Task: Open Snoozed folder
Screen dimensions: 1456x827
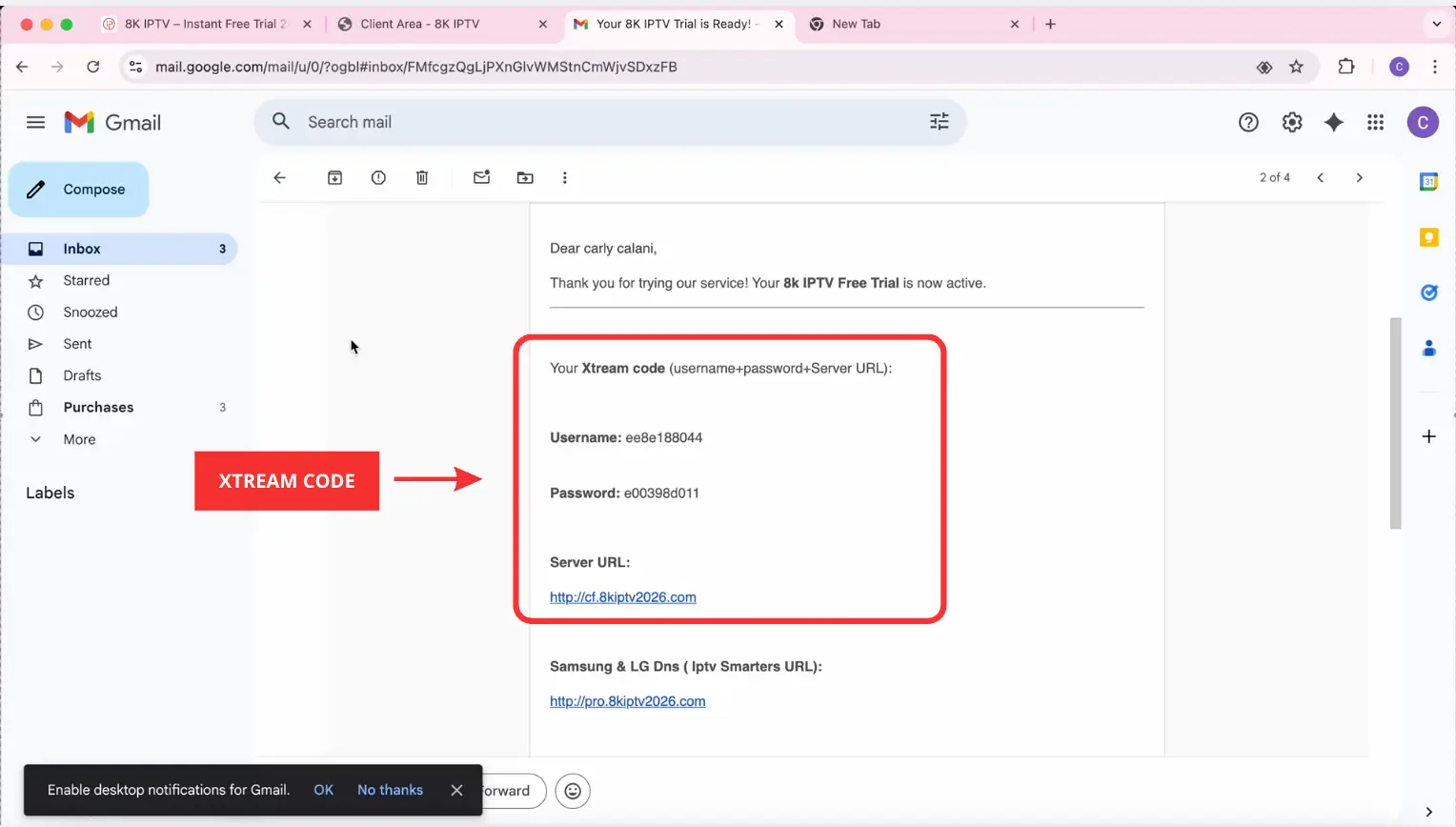Action: (x=118, y=312)
